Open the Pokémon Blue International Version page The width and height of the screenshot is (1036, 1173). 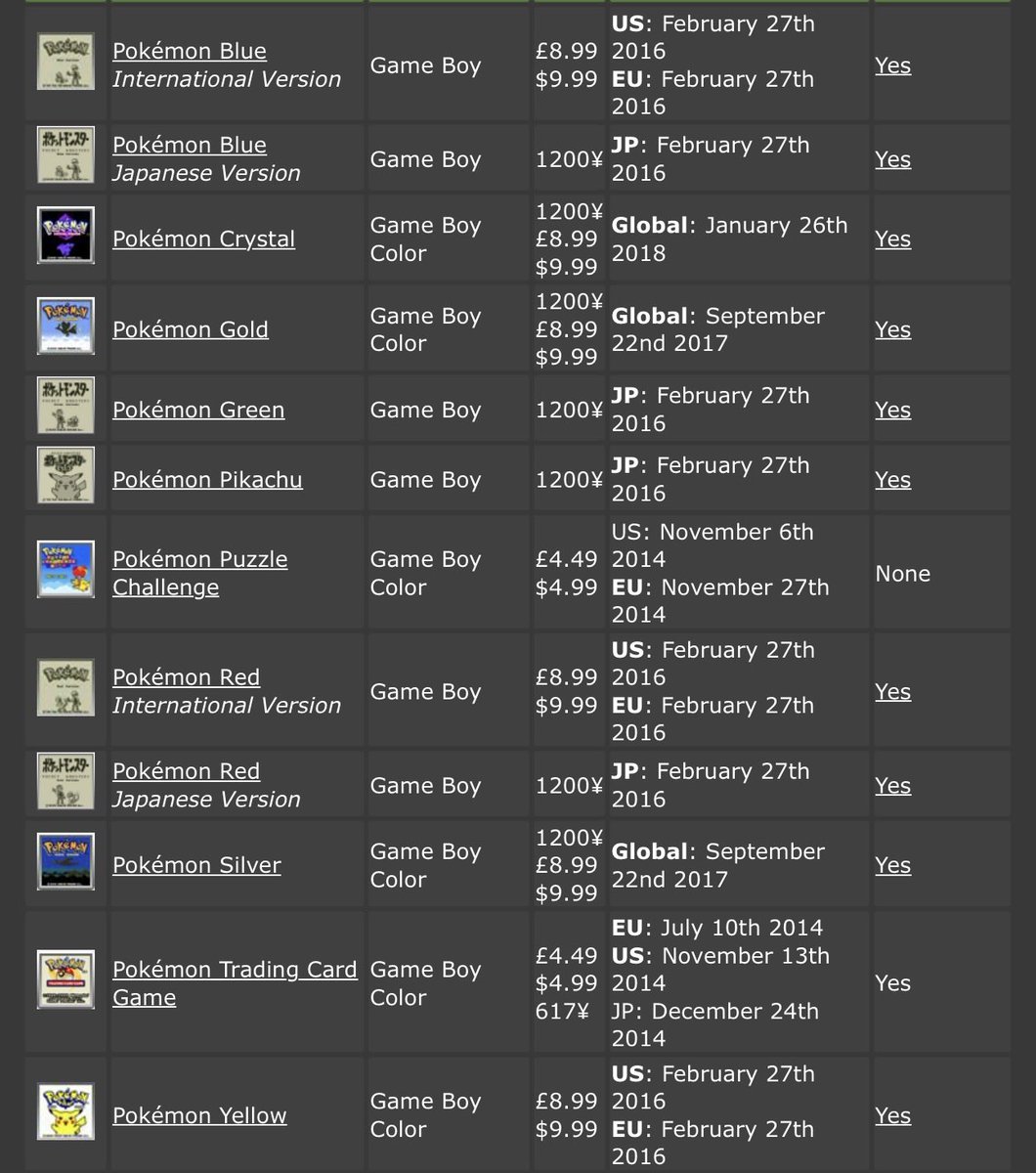(x=190, y=51)
